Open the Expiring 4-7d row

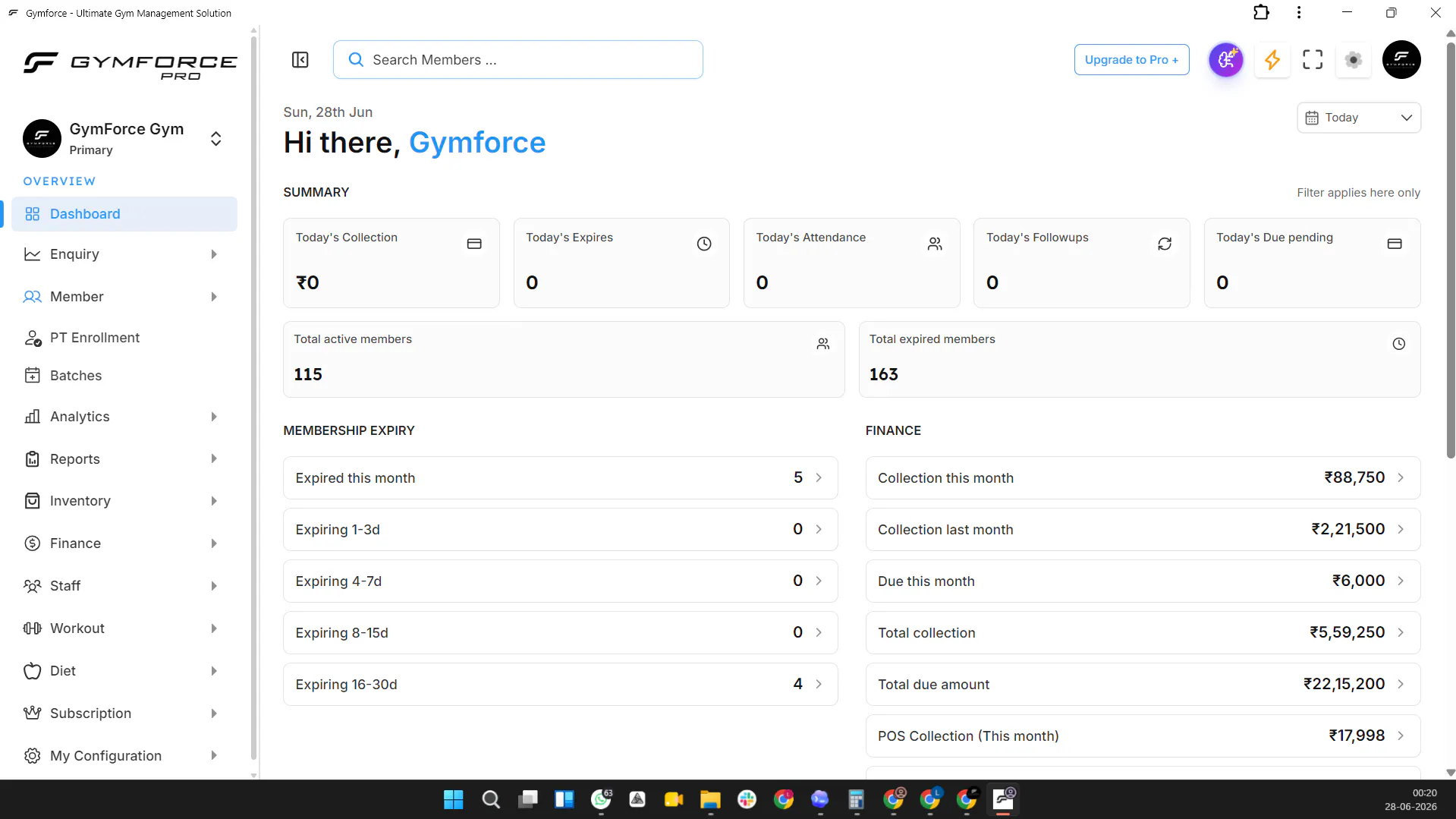click(560, 581)
